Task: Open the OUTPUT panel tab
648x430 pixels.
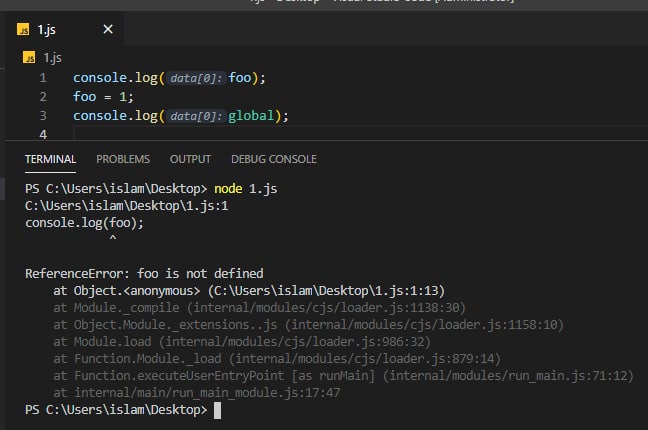Action: coord(190,159)
